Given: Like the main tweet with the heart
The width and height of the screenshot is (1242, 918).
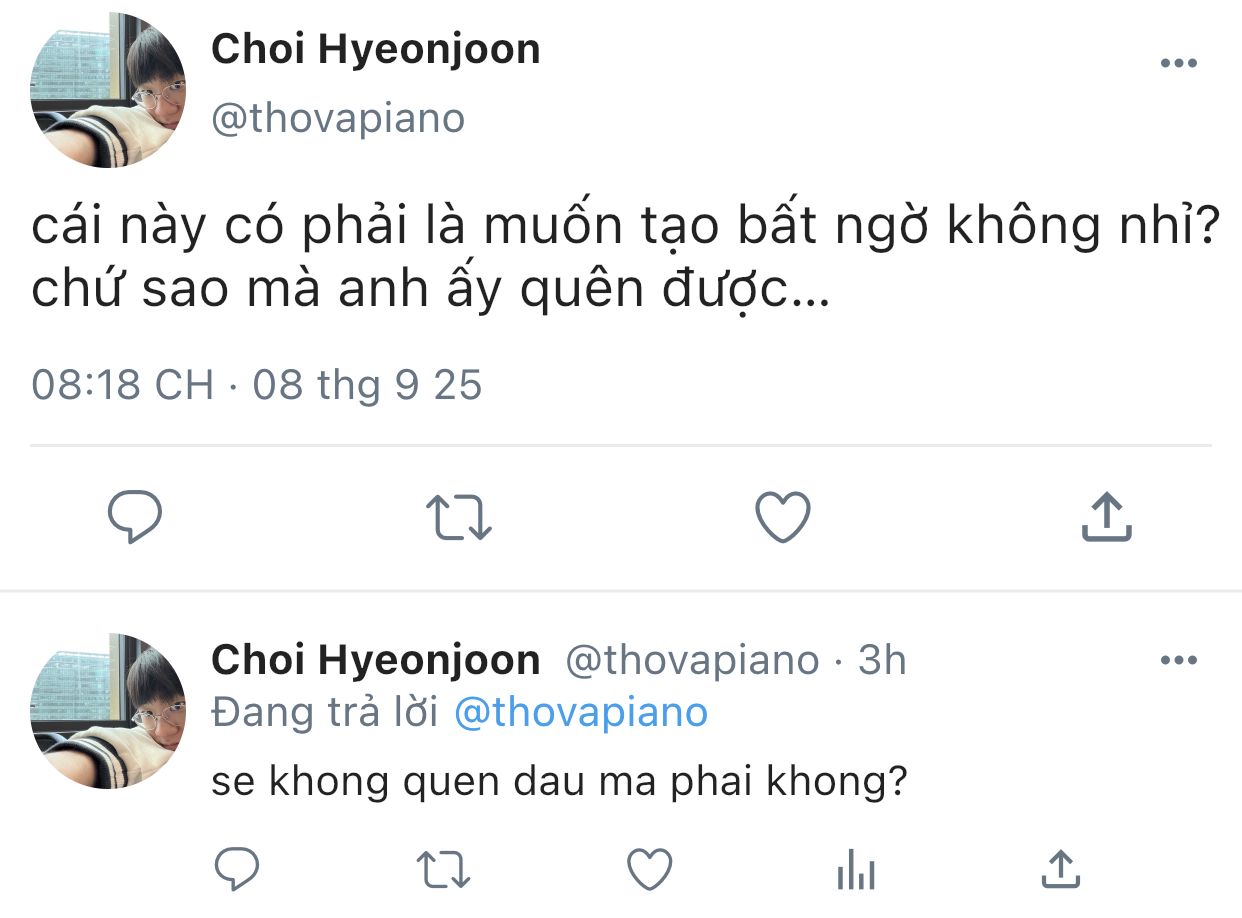Looking at the screenshot, I should [782, 517].
